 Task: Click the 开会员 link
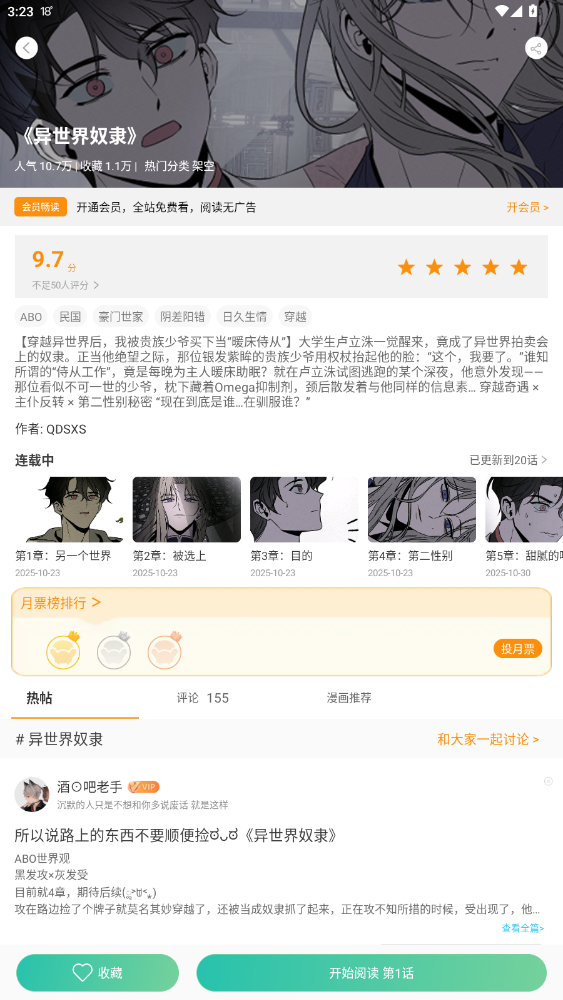[527, 207]
